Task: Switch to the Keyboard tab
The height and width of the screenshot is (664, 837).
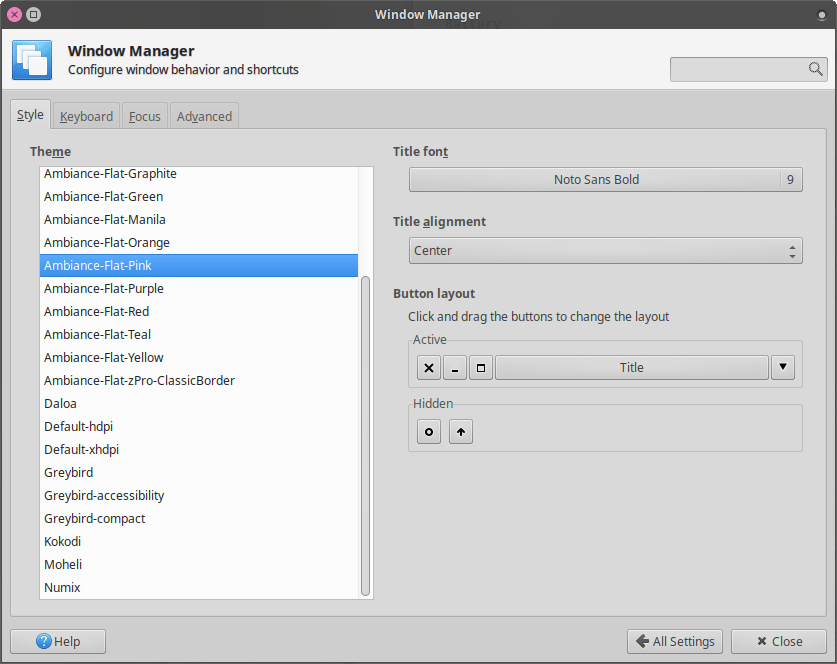Action: pos(86,116)
